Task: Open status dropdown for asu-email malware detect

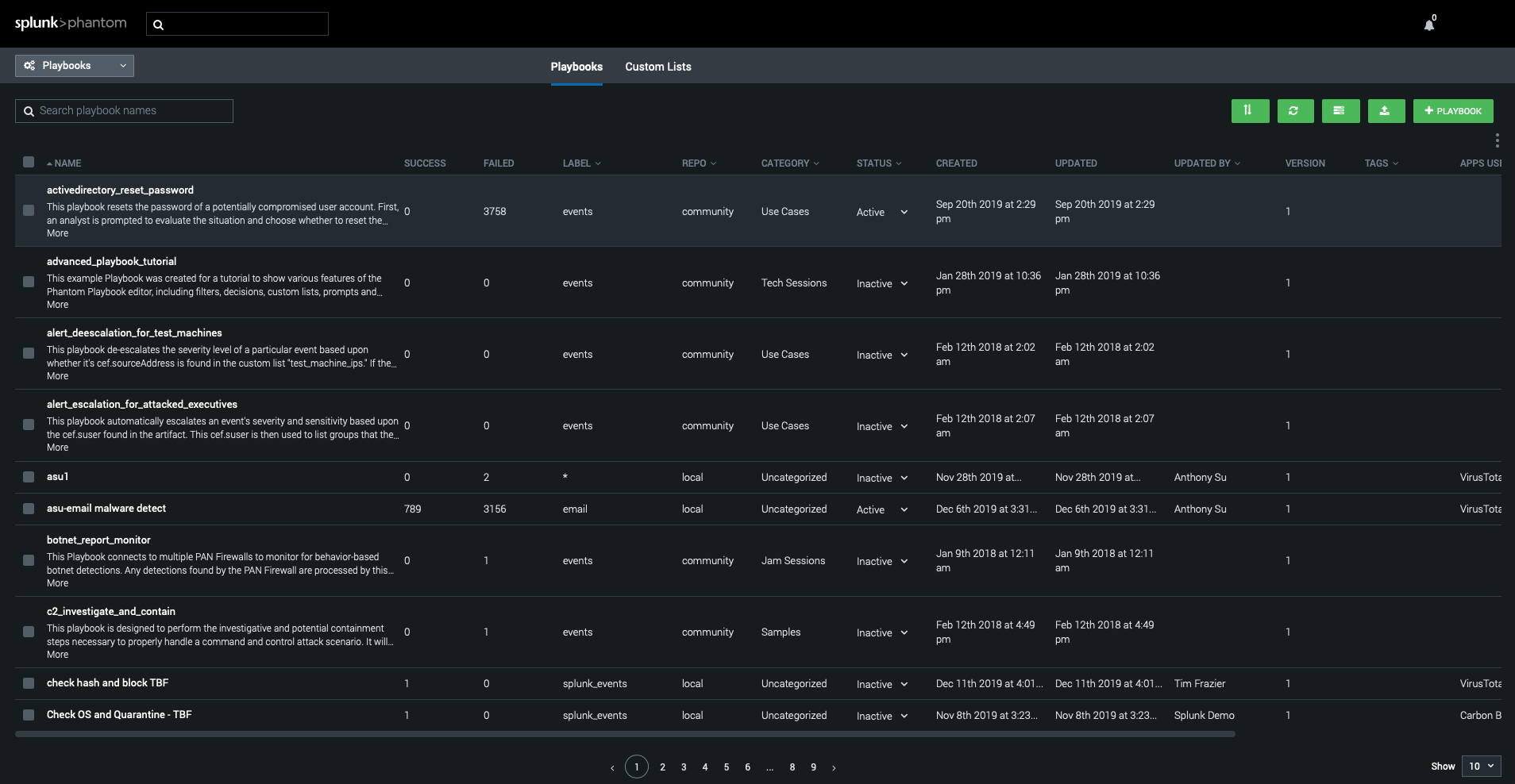Action: pyautogui.click(x=882, y=509)
